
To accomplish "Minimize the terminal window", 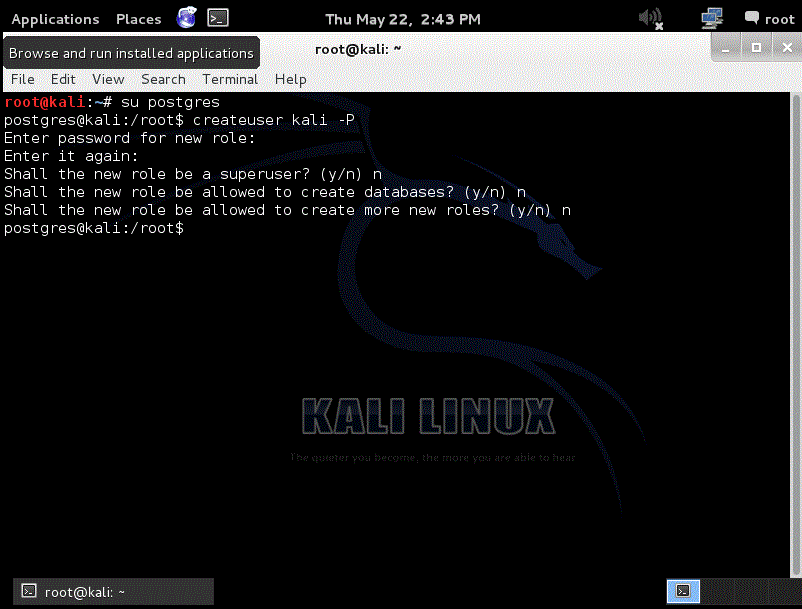I will coord(725,49).
